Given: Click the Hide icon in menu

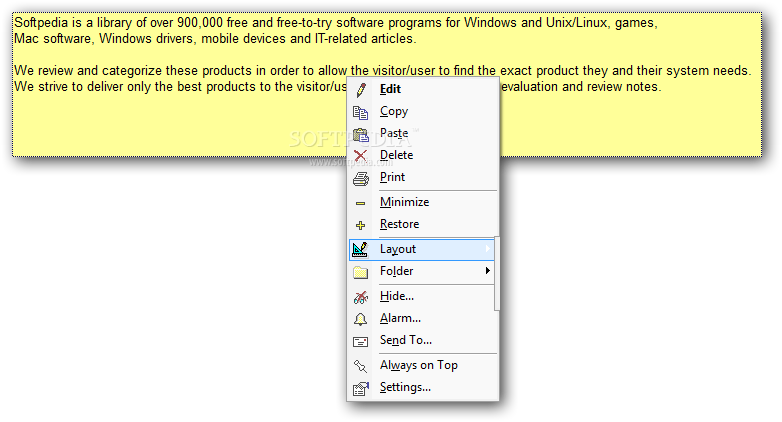Looking at the screenshot, I should click(361, 297).
